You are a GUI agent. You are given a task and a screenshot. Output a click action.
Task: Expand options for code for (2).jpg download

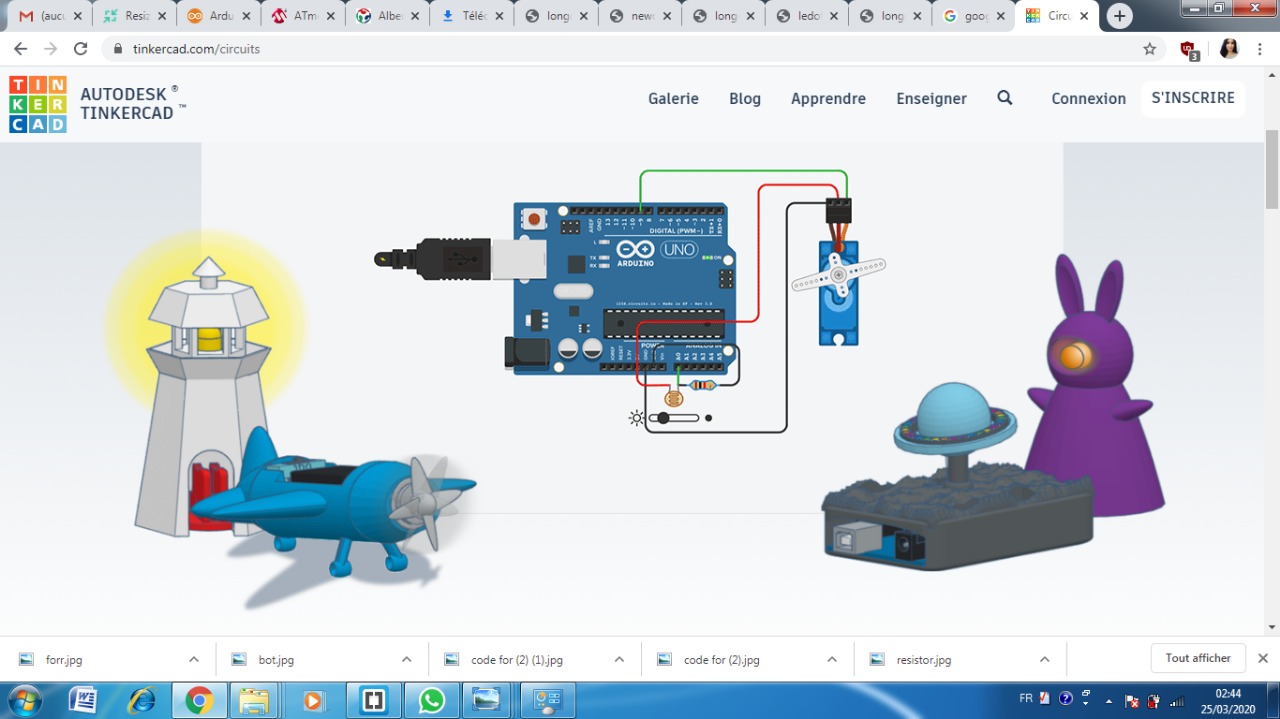832,660
